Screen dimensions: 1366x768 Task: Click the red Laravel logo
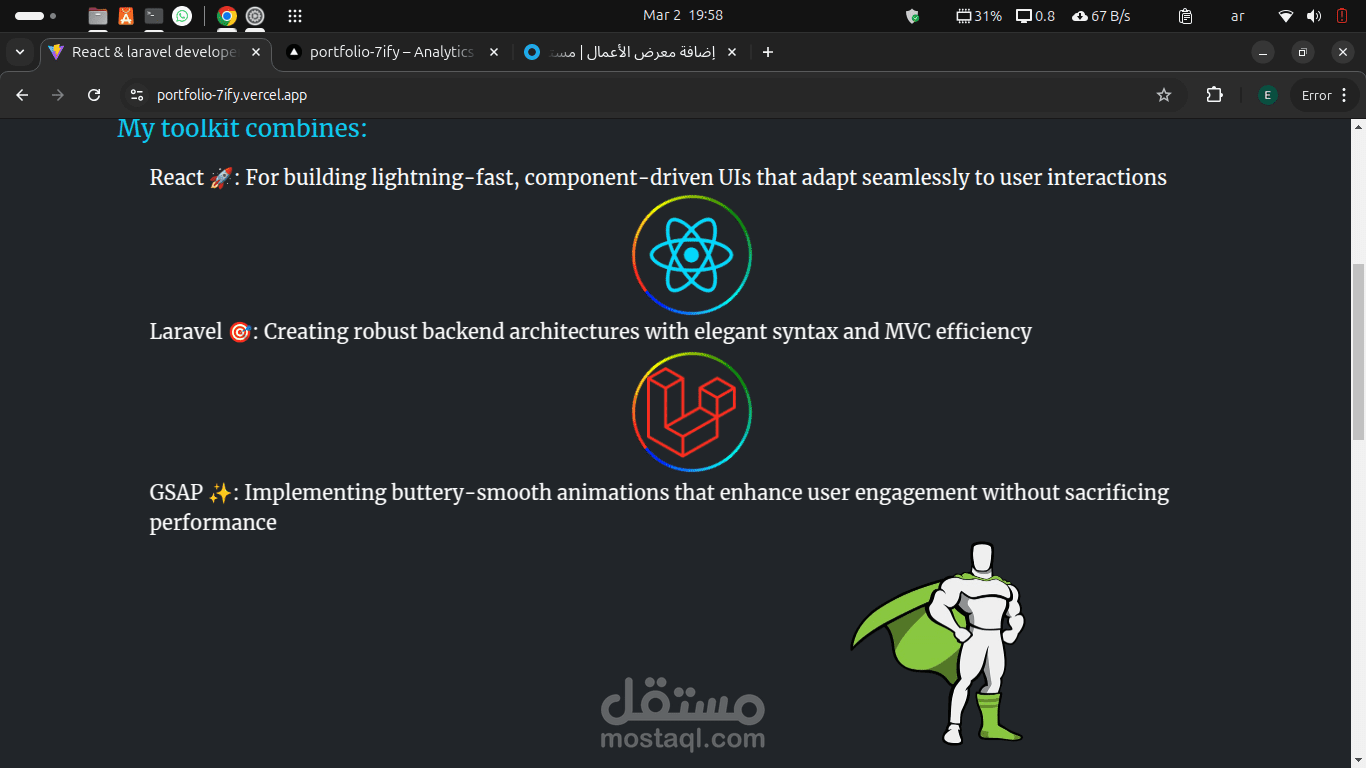tap(692, 412)
